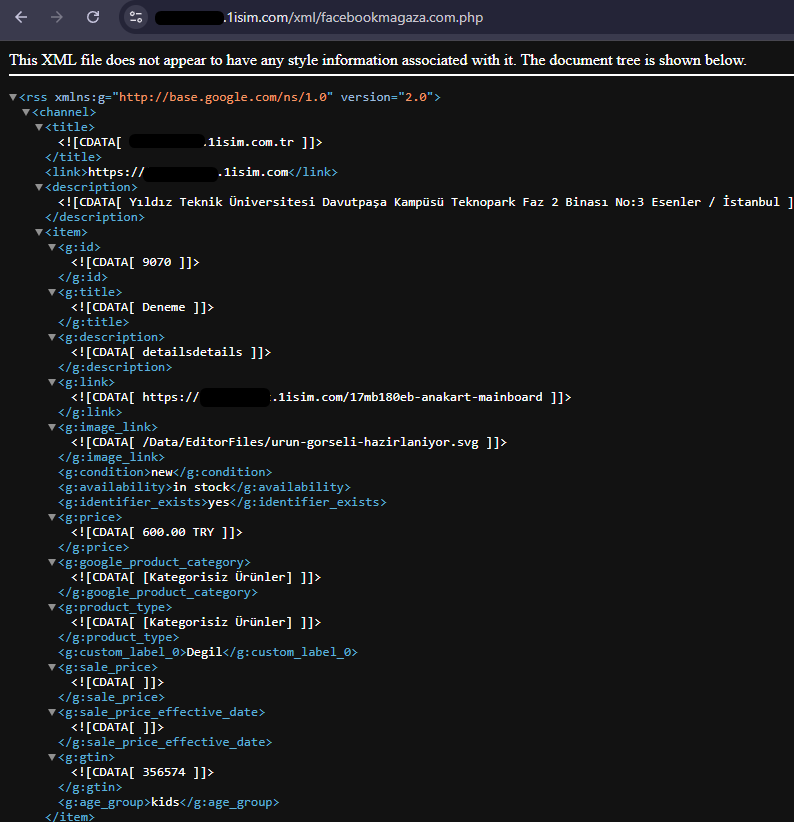
Task: Click the address bar URL
Action: pos(319,18)
